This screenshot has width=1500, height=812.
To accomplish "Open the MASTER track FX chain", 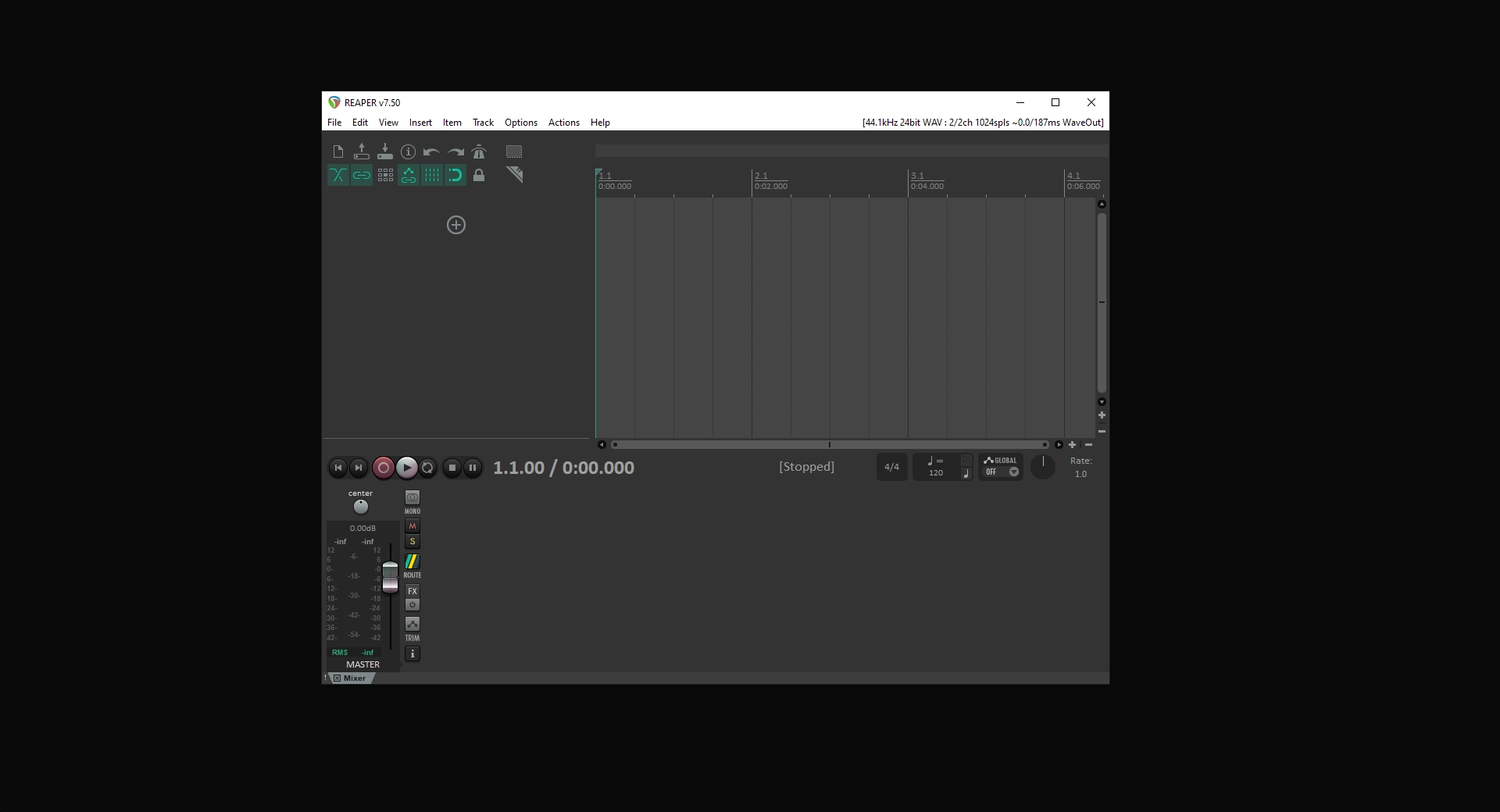I will pyautogui.click(x=412, y=591).
